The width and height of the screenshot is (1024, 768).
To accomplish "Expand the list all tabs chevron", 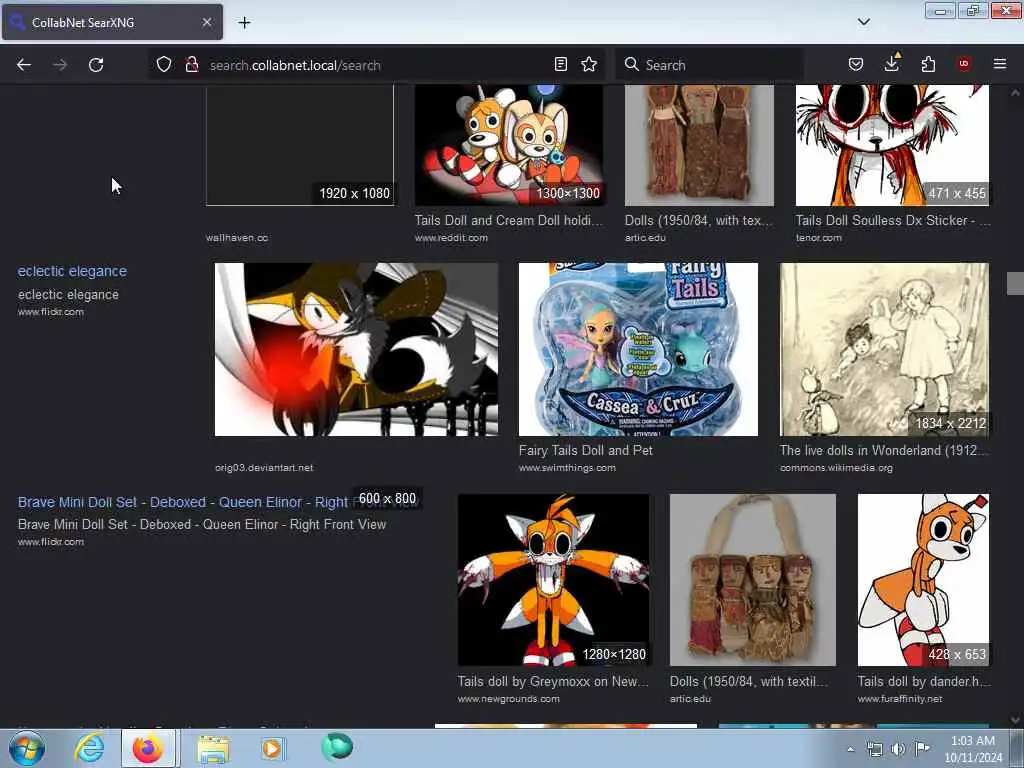I will point(863,22).
